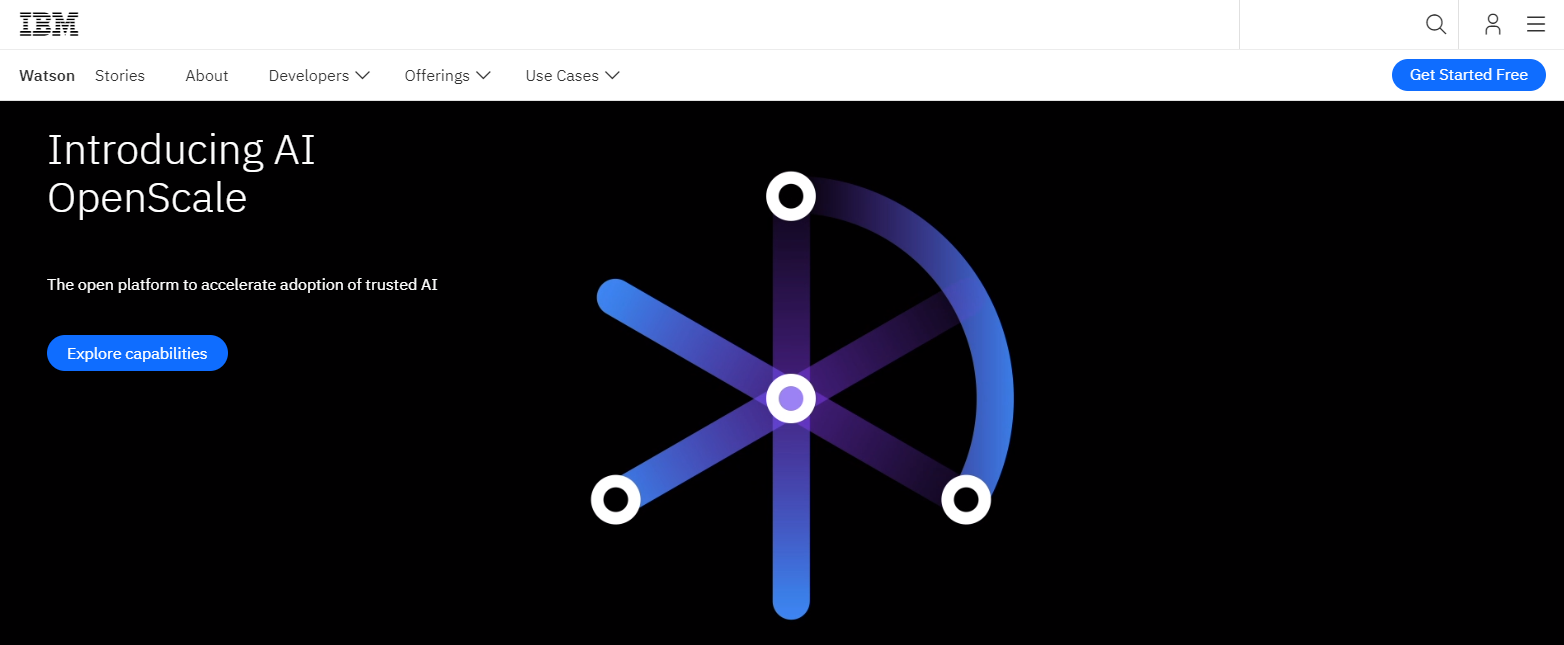Click the center purple node of the wheel graphic
This screenshot has width=1564, height=645.
tap(790, 398)
